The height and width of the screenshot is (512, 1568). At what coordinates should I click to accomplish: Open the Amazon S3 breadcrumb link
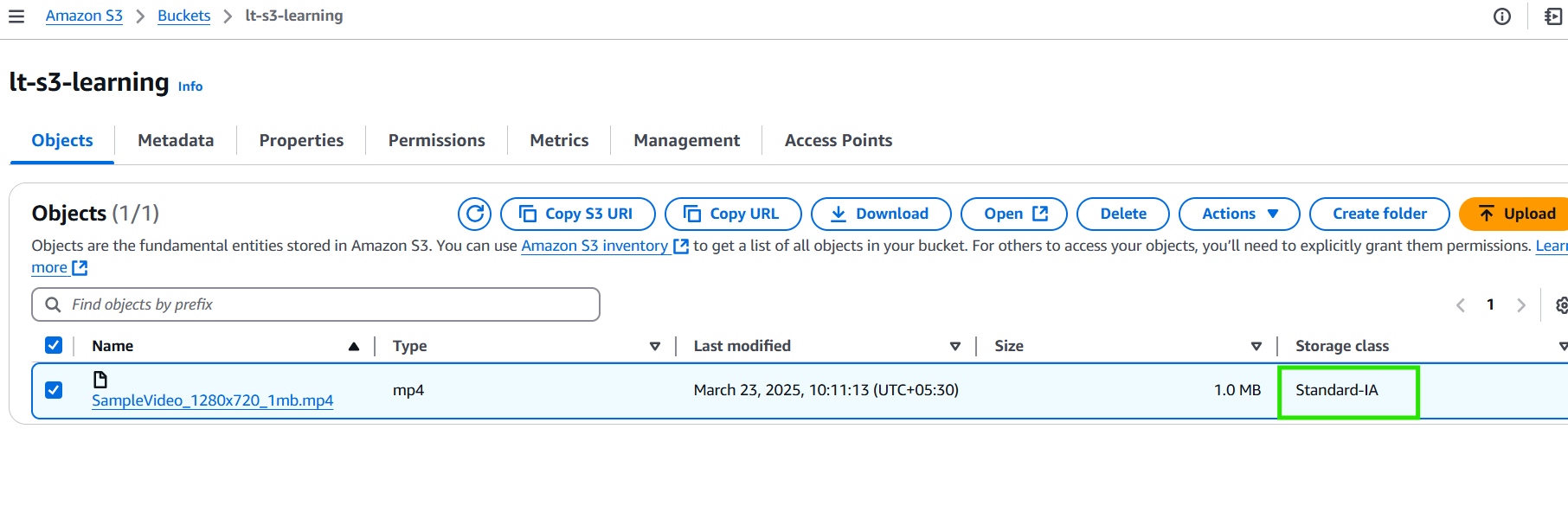(x=84, y=16)
